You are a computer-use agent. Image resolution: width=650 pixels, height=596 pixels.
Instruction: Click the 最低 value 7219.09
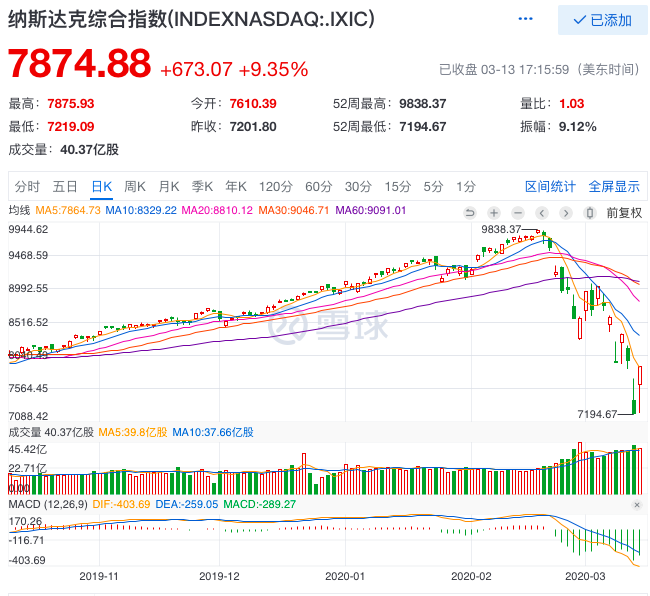point(71,126)
